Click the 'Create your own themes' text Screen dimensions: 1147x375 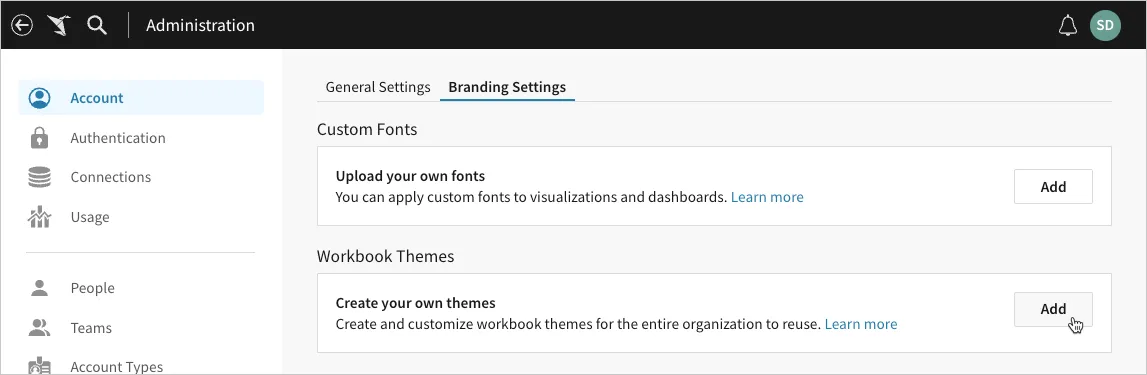click(x=415, y=303)
